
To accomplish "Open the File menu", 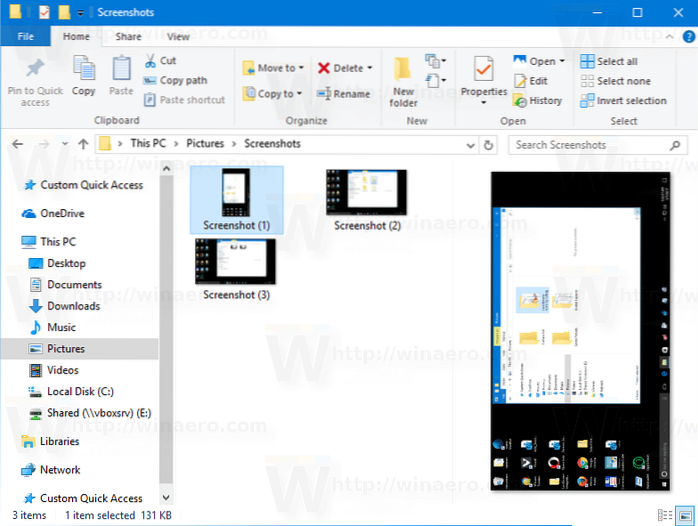I will 26,37.
